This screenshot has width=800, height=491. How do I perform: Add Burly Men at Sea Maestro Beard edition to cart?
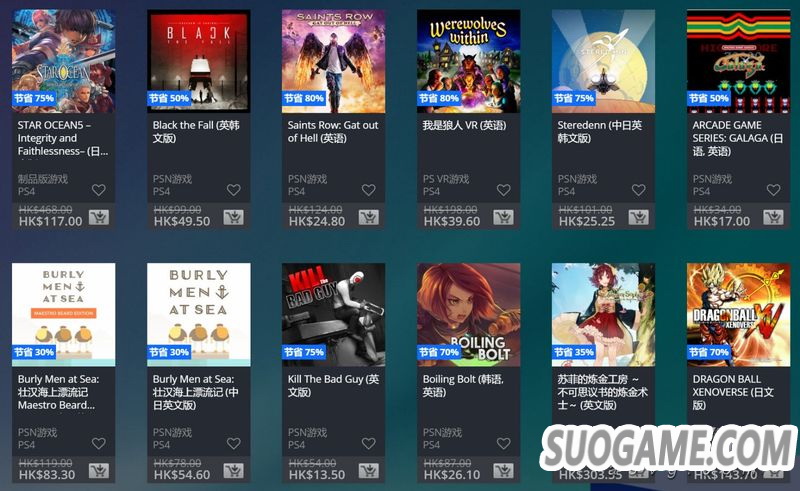click(x=99, y=471)
